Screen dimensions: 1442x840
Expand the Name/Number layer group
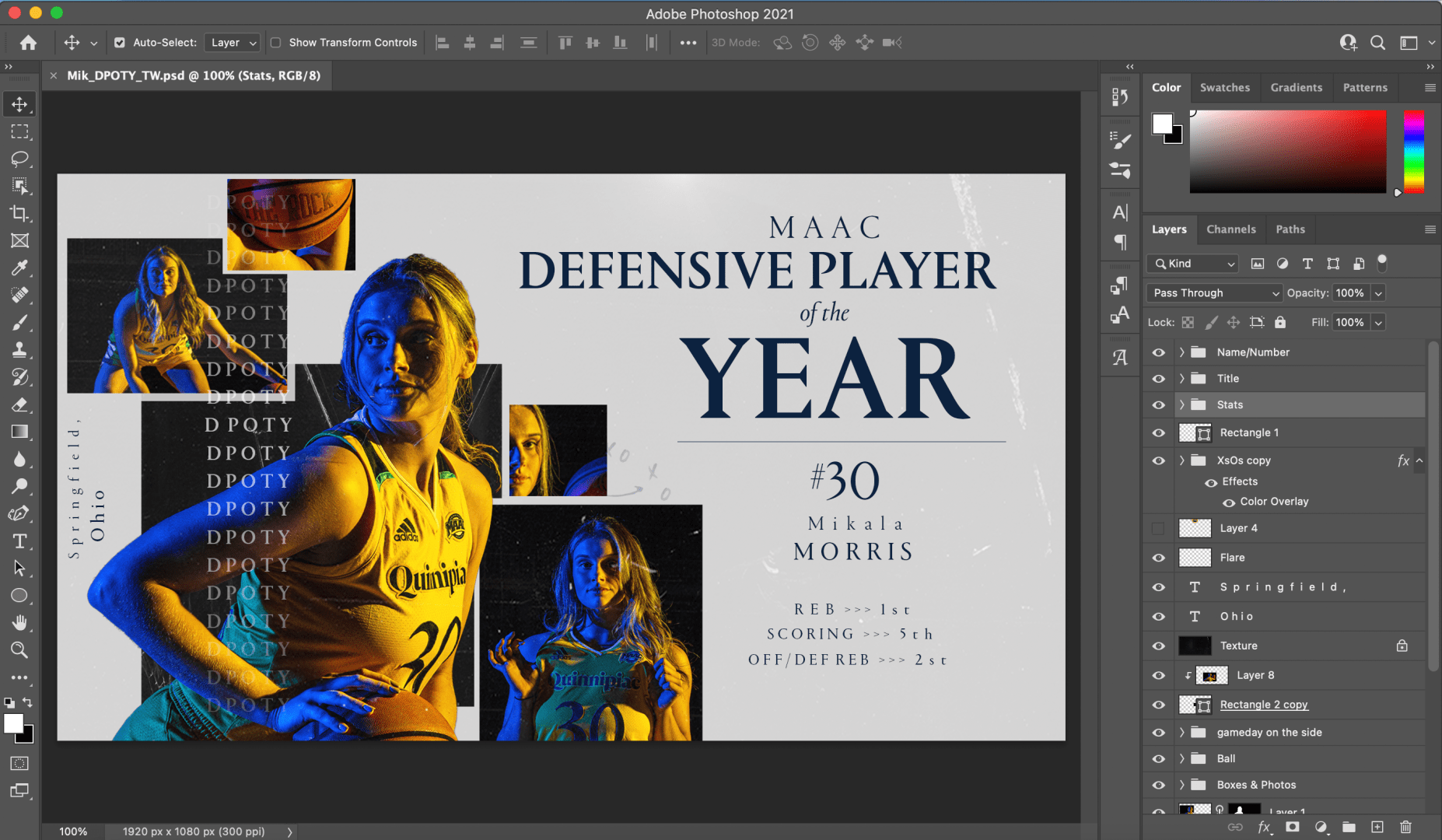click(1181, 352)
